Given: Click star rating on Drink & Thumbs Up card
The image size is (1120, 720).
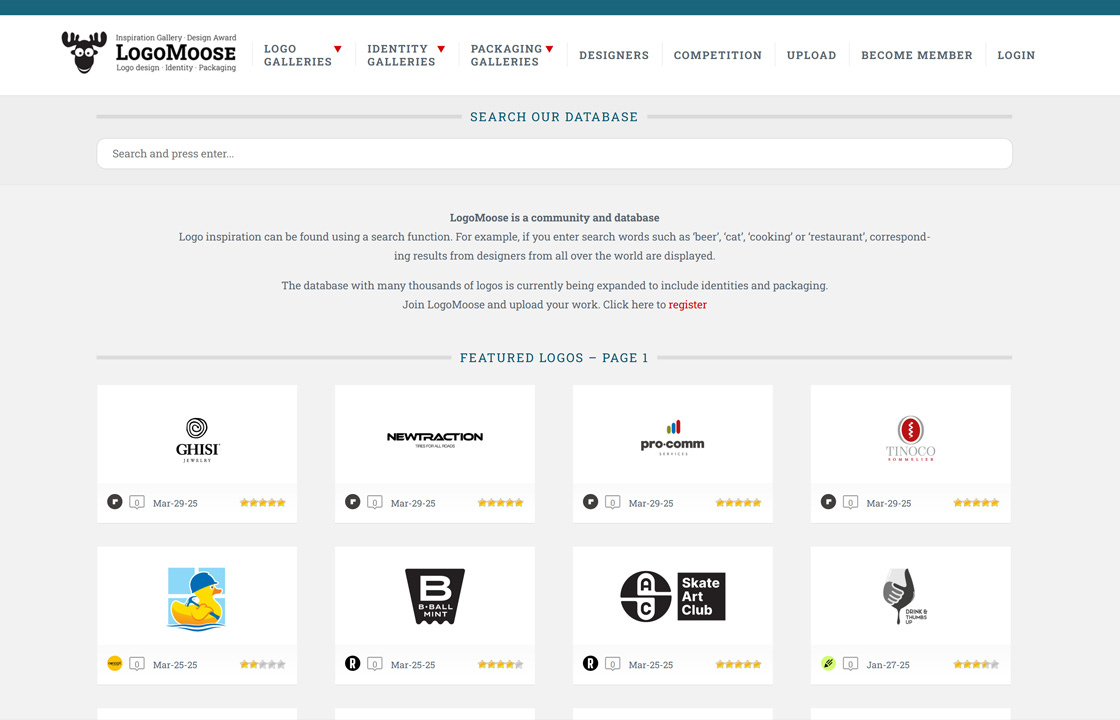Looking at the screenshot, I should [976, 664].
